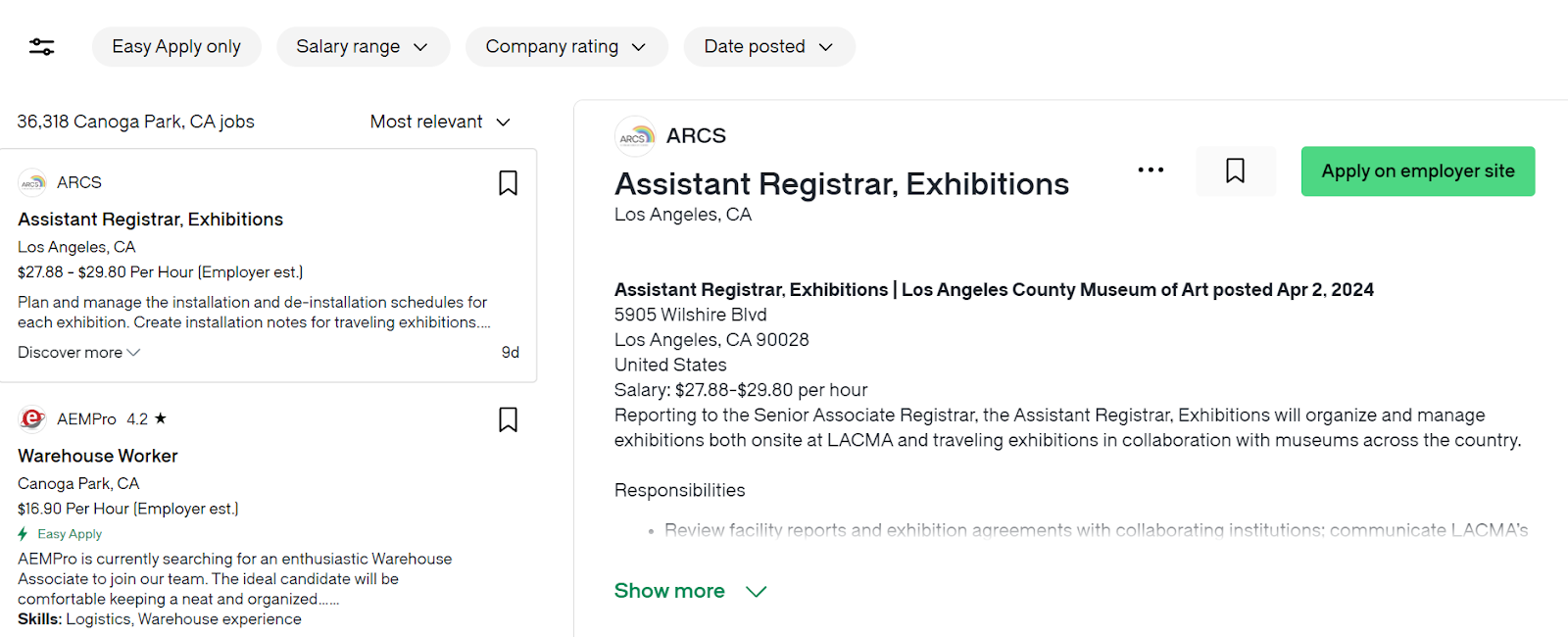Click Skills: Logistics, Warehouse experience line
Viewport: 1568px width, 637px height.
click(160, 619)
